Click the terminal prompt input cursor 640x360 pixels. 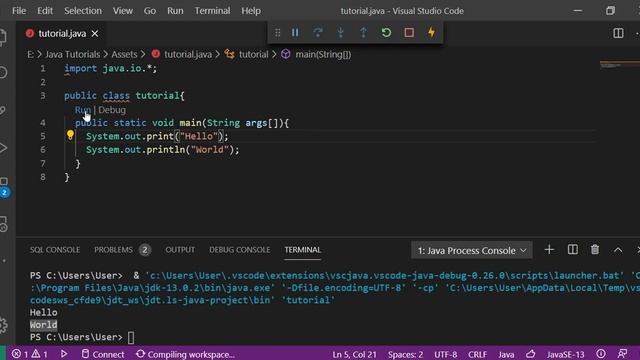pyautogui.click(x=131, y=338)
